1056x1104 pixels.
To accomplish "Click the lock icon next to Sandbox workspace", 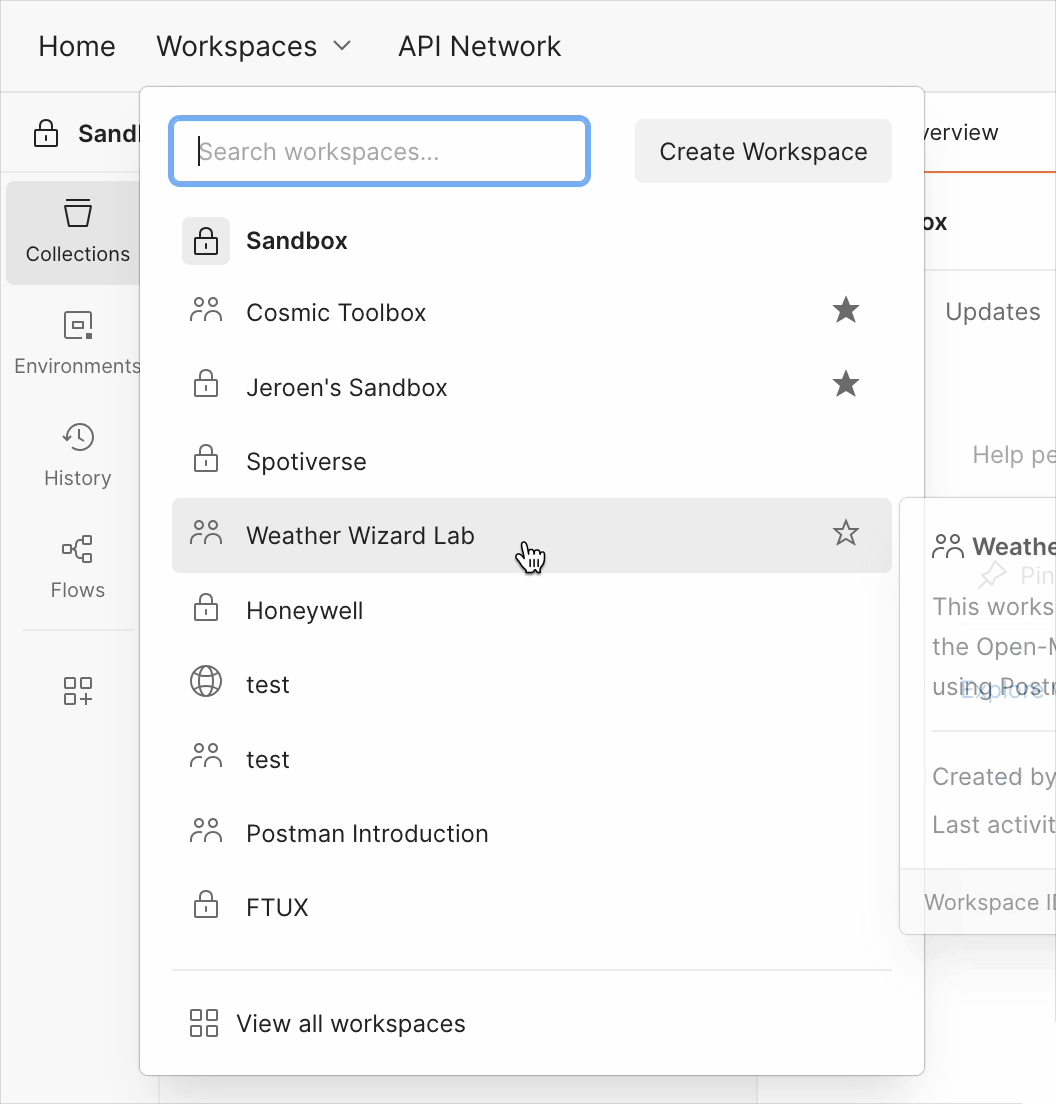I will tap(206, 241).
